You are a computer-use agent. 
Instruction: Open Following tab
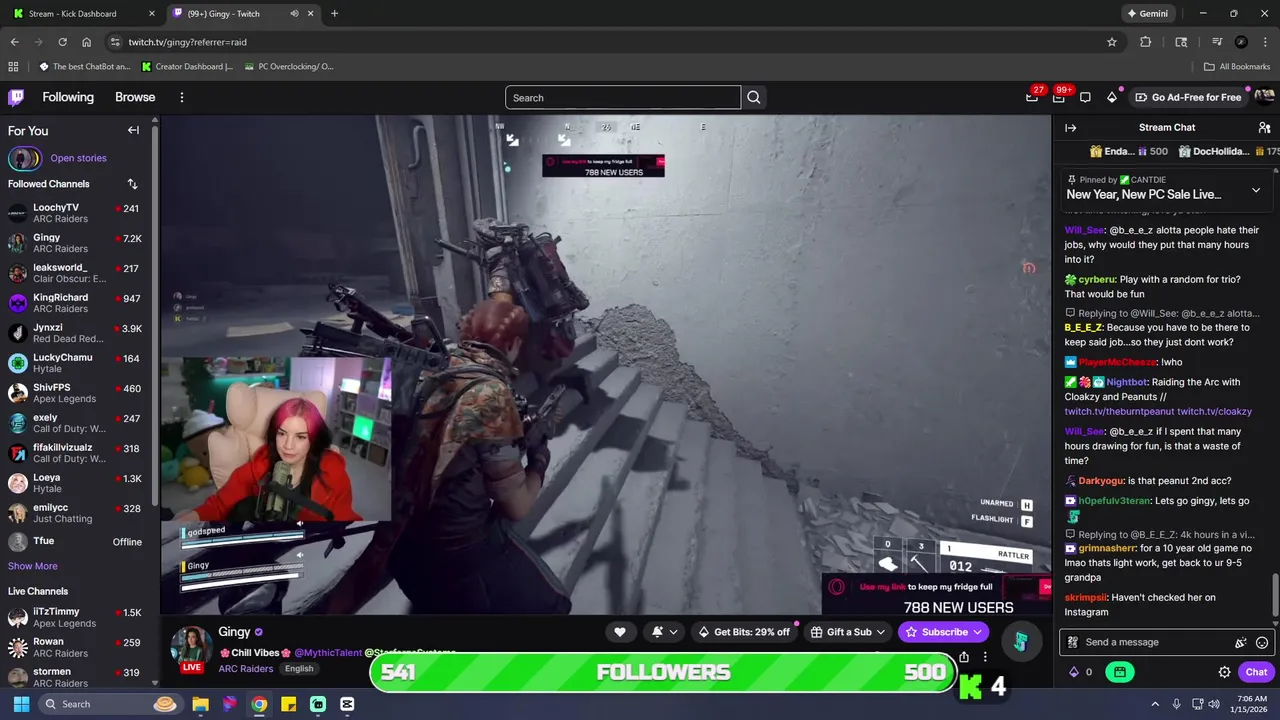point(68,97)
